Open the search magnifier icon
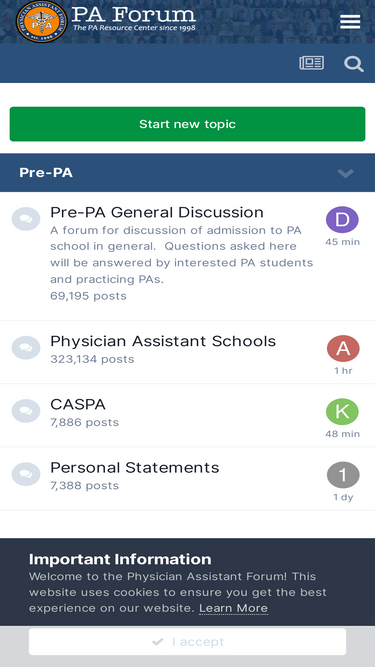 353,64
